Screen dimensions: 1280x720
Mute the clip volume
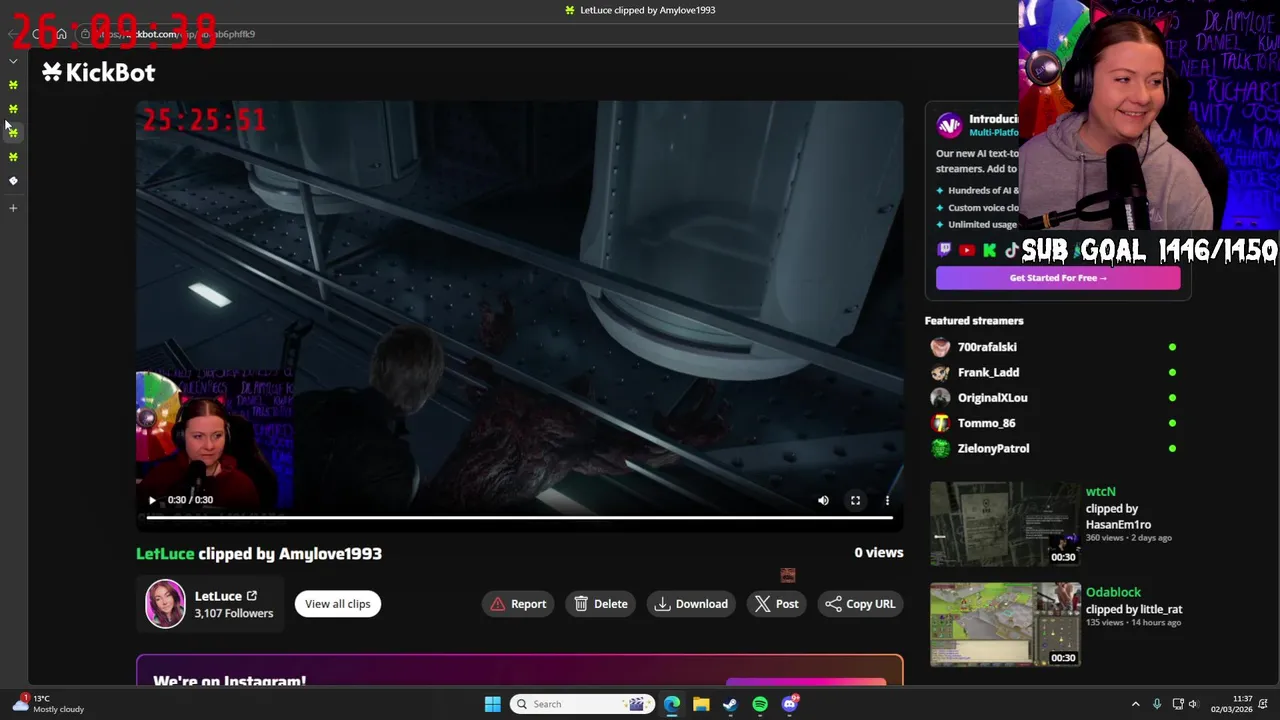coord(823,500)
